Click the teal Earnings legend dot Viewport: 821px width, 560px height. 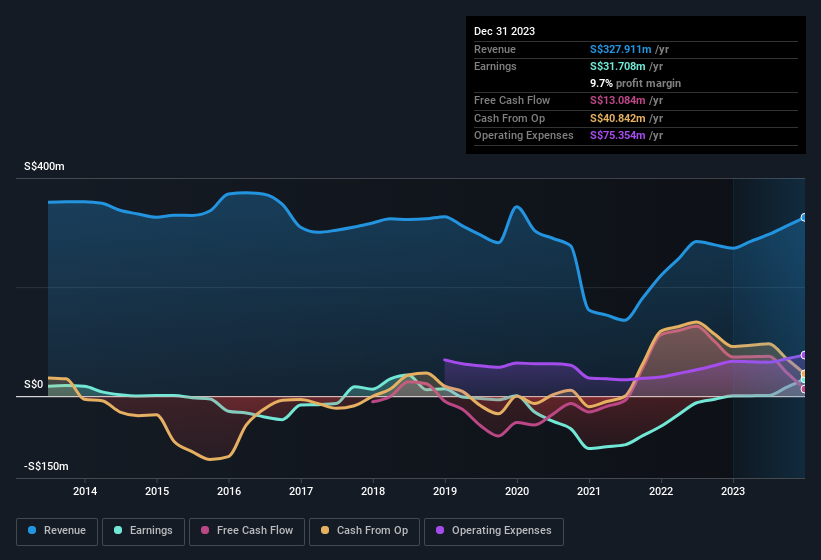point(119,531)
